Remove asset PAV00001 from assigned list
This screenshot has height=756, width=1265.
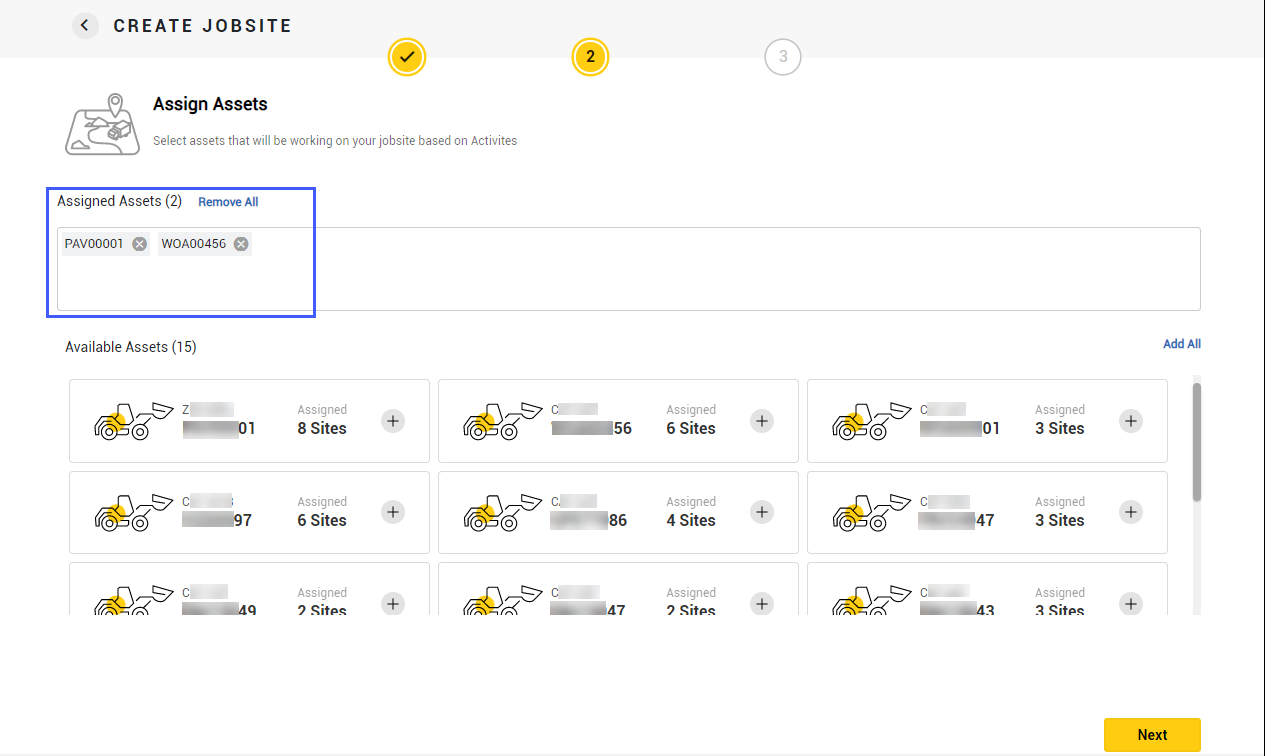pos(140,244)
